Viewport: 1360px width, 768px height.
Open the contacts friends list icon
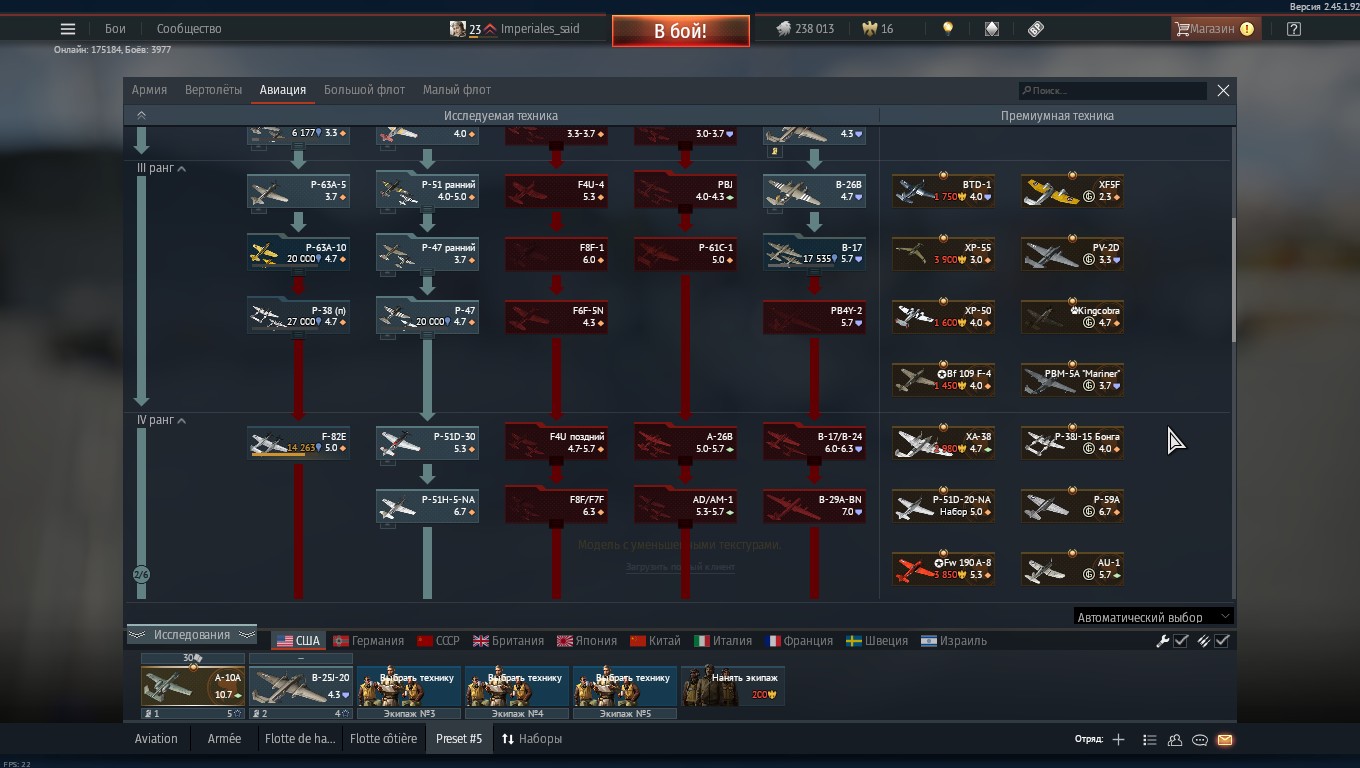(1175, 740)
